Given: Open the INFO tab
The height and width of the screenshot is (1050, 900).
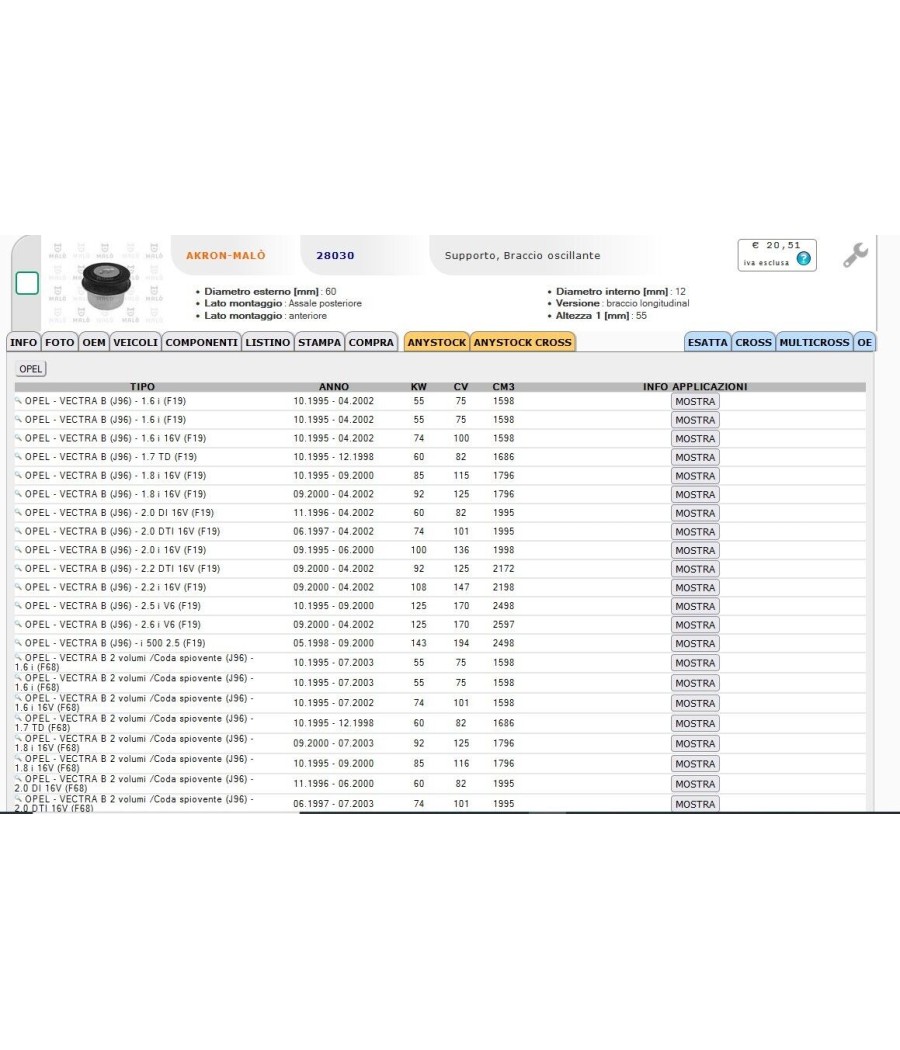Looking at the screenshot, I should (23, 342).
